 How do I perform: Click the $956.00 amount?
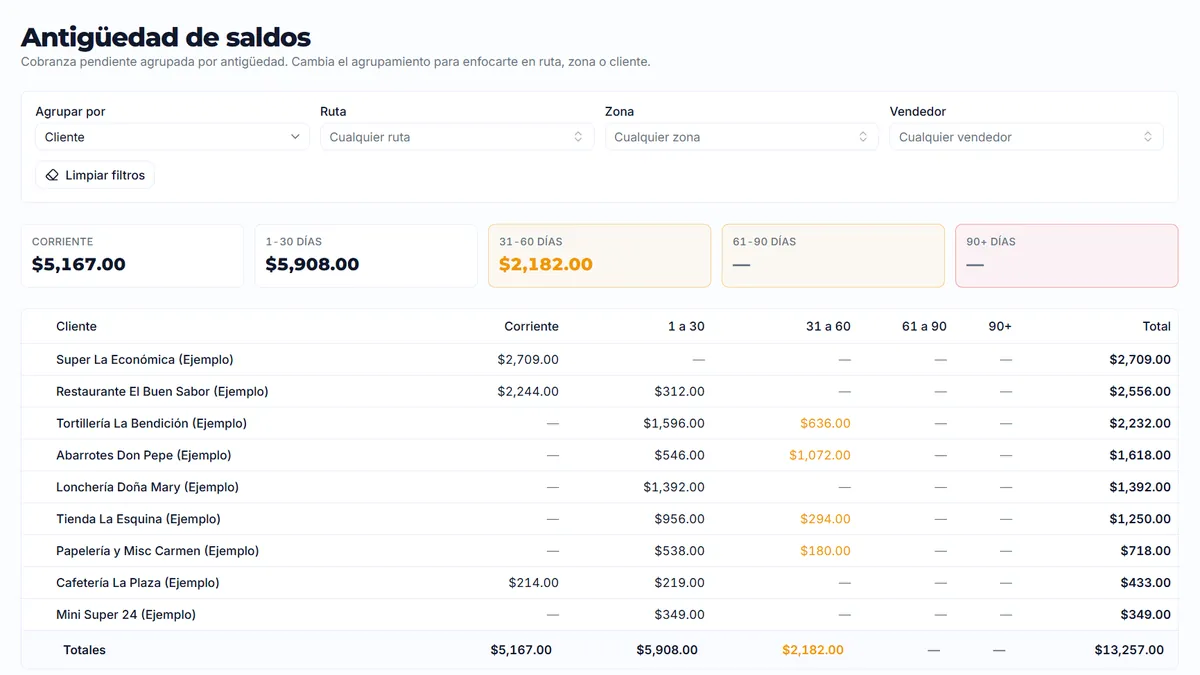680,520
